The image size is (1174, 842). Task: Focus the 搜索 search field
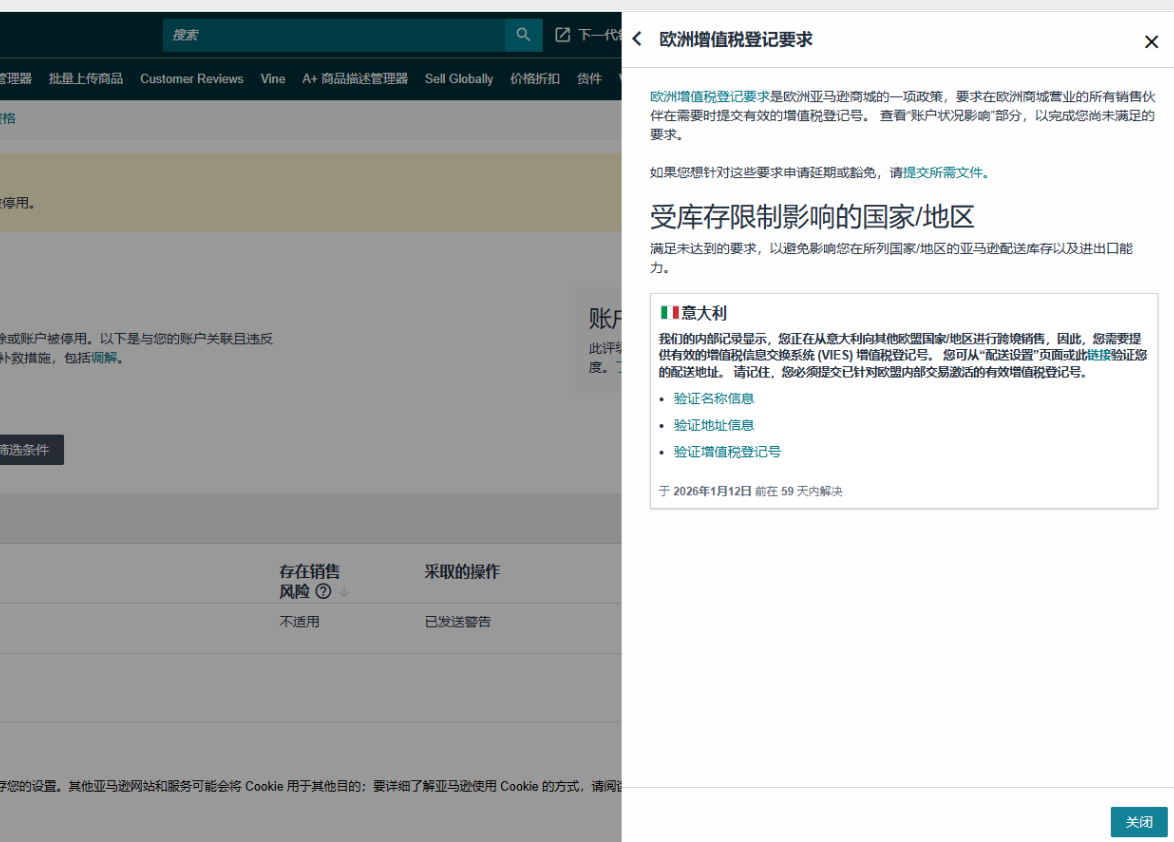point(334,35)
